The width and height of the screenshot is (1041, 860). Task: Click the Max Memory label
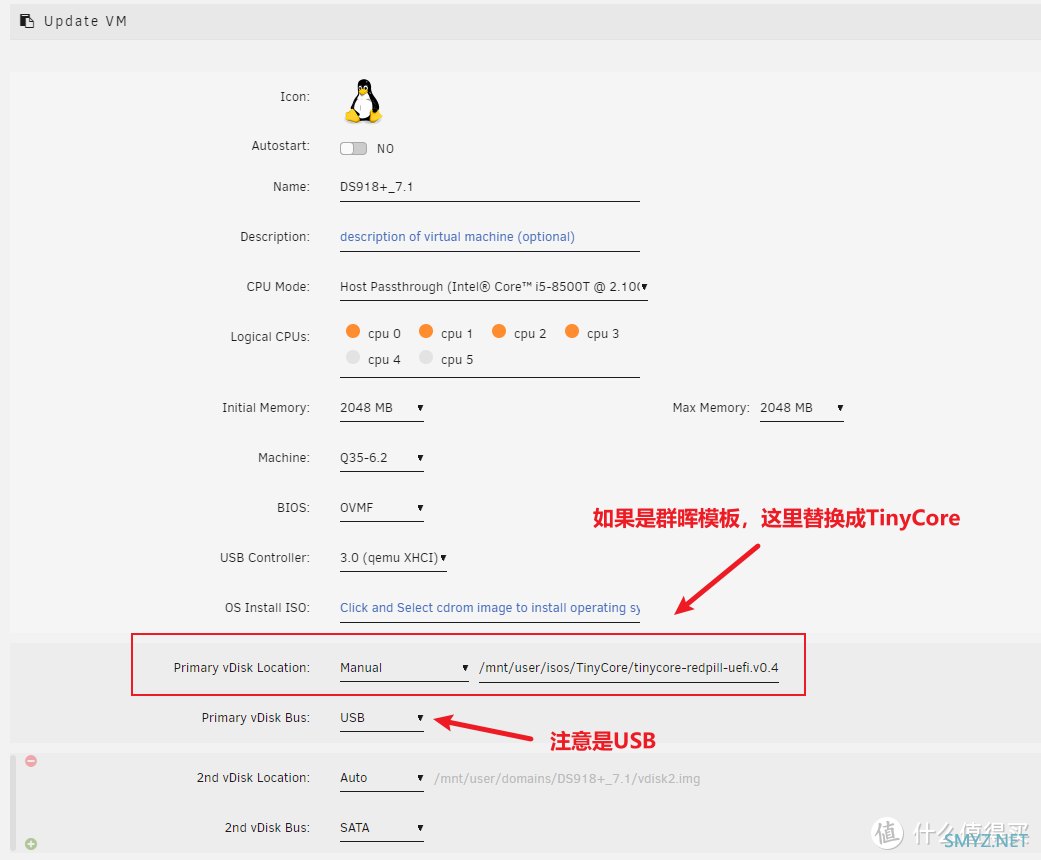click(x=710, y=408)
